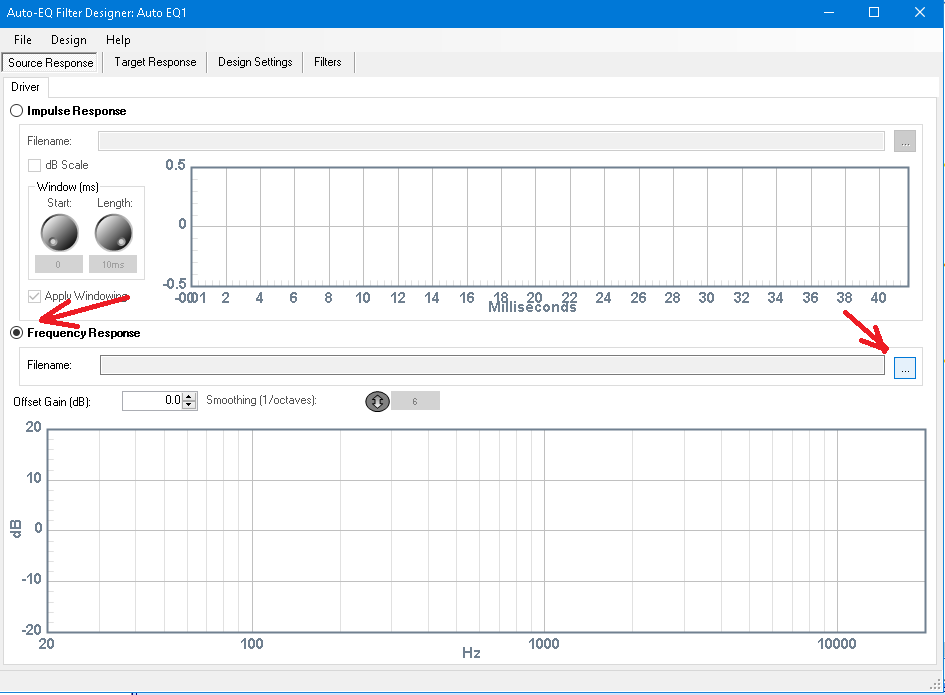
Task: Toggle the Apply Windowing checkbox
Action: point(35,296)
